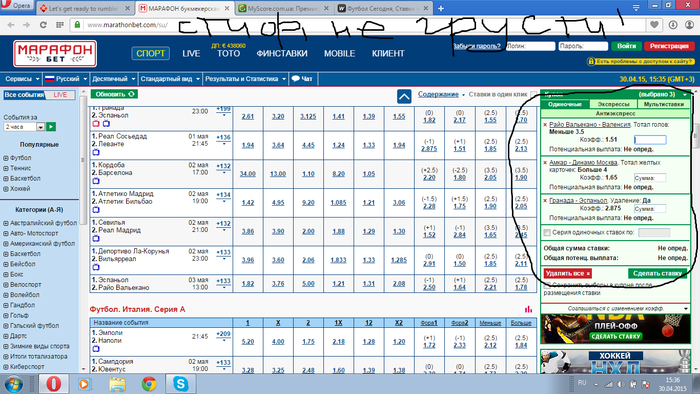The width and height of the screenshot is (700, 394).
Task: Toggle the 'Ставки в один клик' checkbox
Action: pos(533,94)
